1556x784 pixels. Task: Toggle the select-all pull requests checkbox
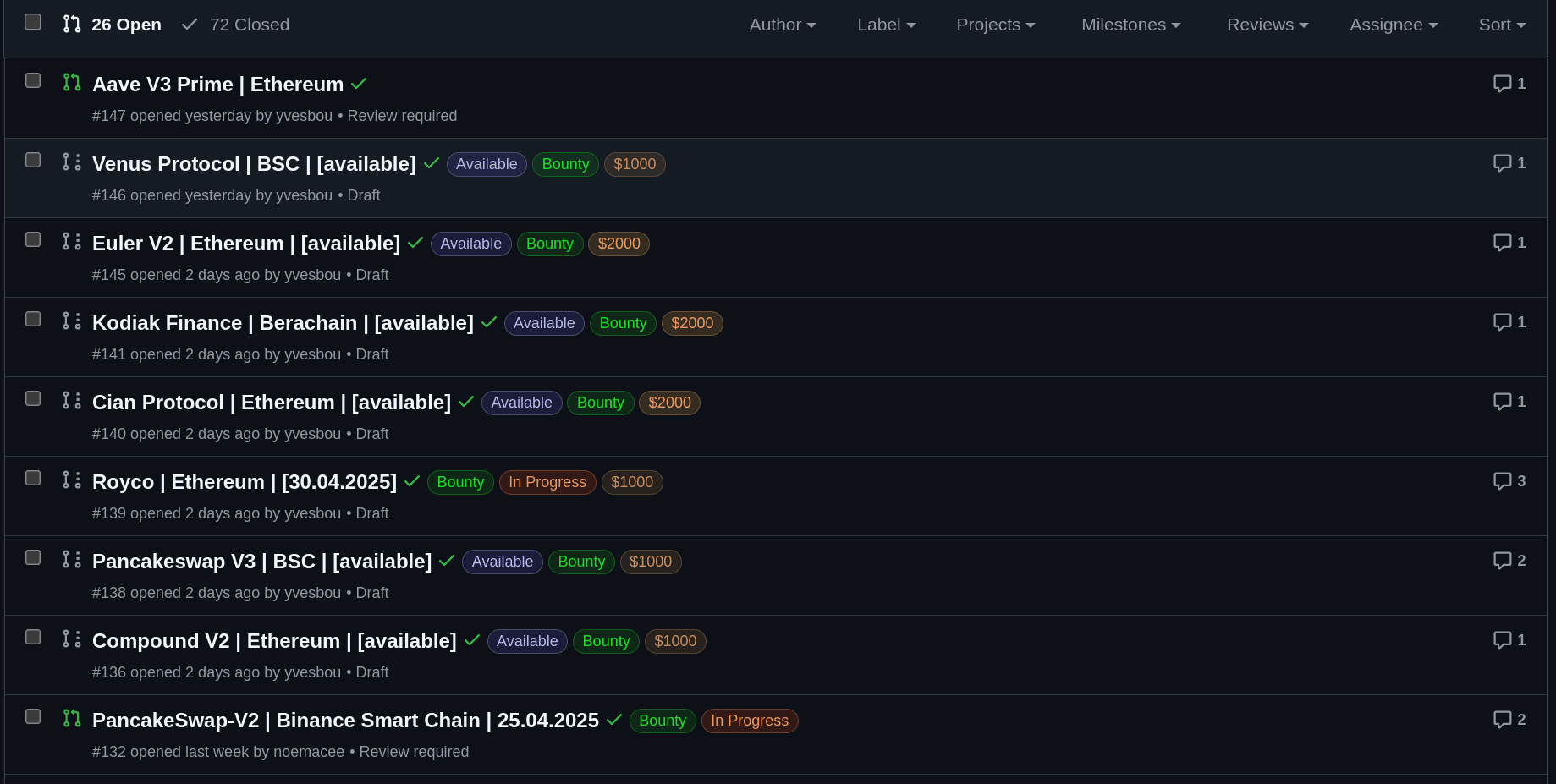[33, 22]
